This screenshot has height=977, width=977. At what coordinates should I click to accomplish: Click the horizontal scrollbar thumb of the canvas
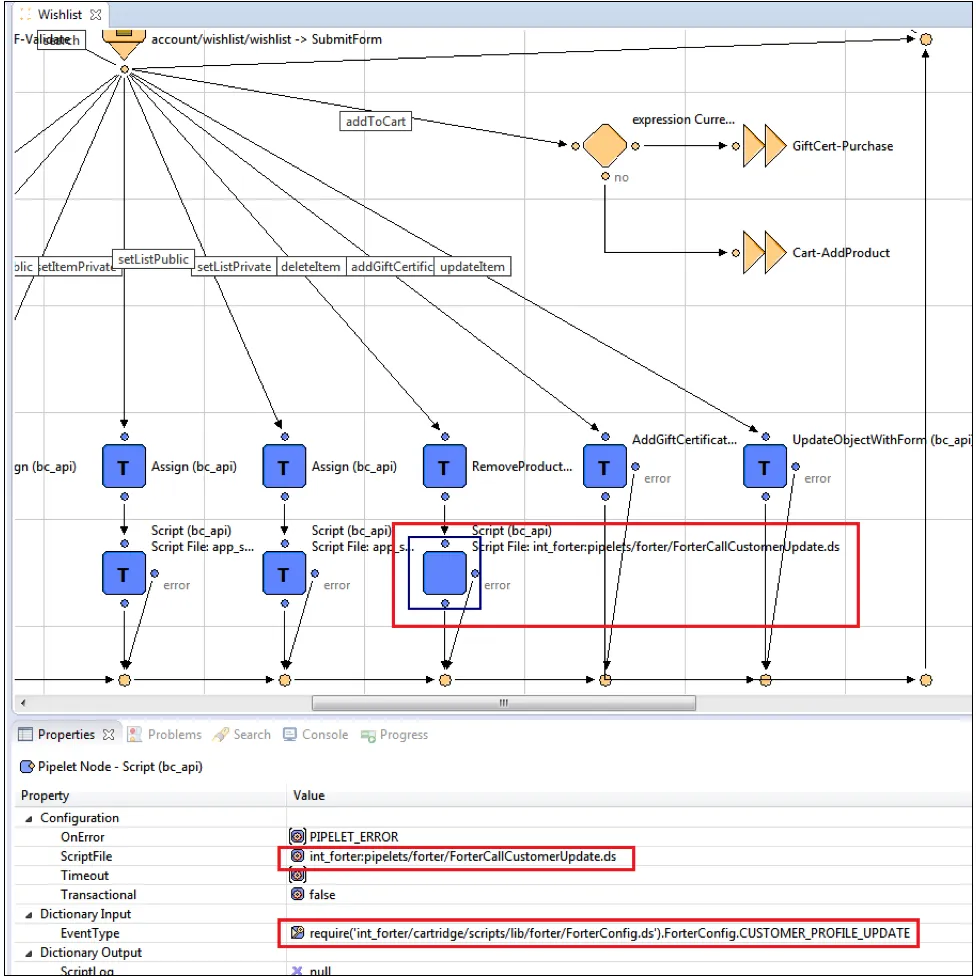[x=503, y=703]
